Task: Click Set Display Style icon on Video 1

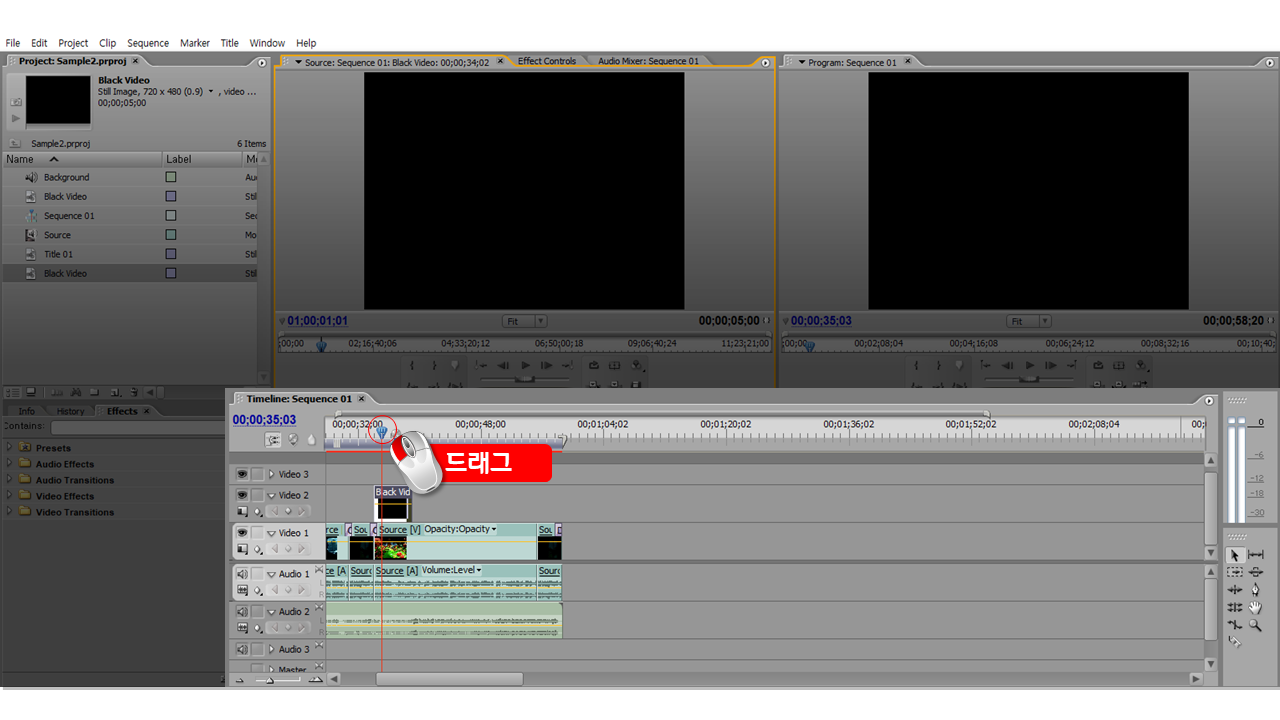Action: coord(241,549)
